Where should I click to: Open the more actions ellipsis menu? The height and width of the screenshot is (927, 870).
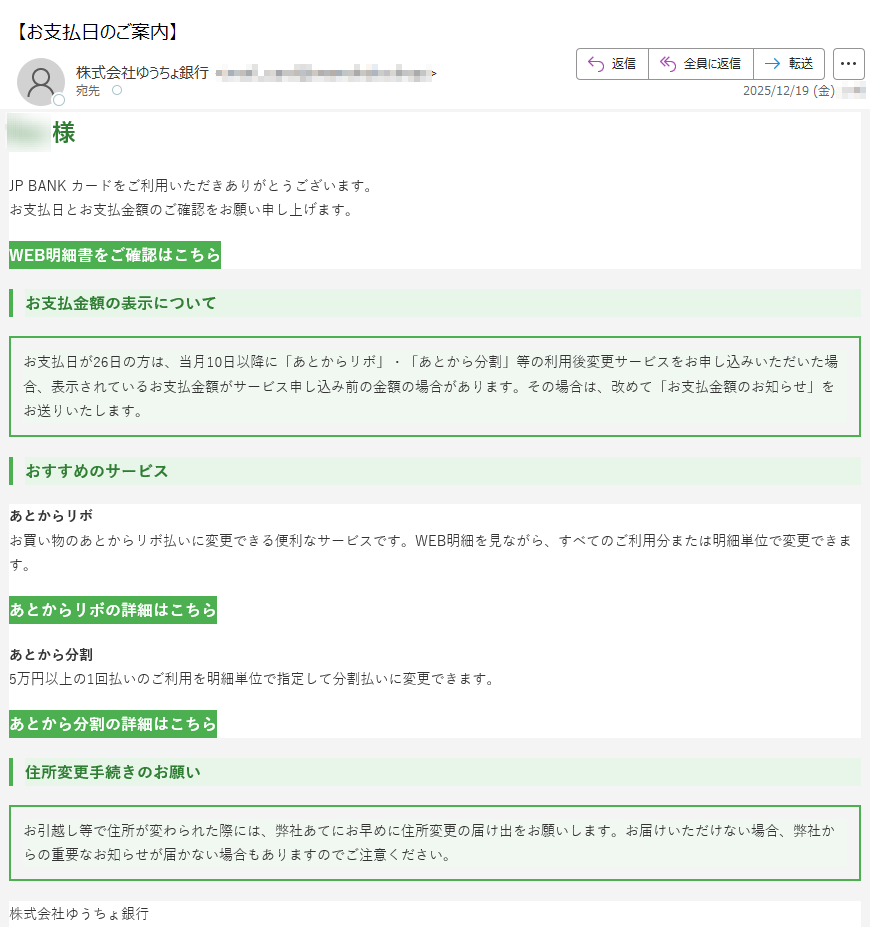pyautogui.click(x=848, y=64)
